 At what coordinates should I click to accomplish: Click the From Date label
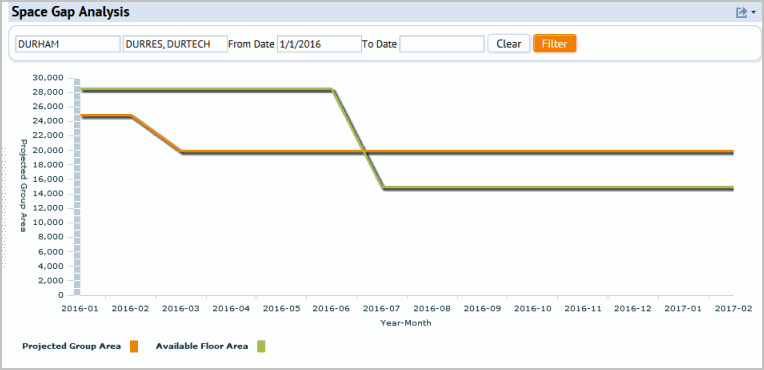pos(251,44)
